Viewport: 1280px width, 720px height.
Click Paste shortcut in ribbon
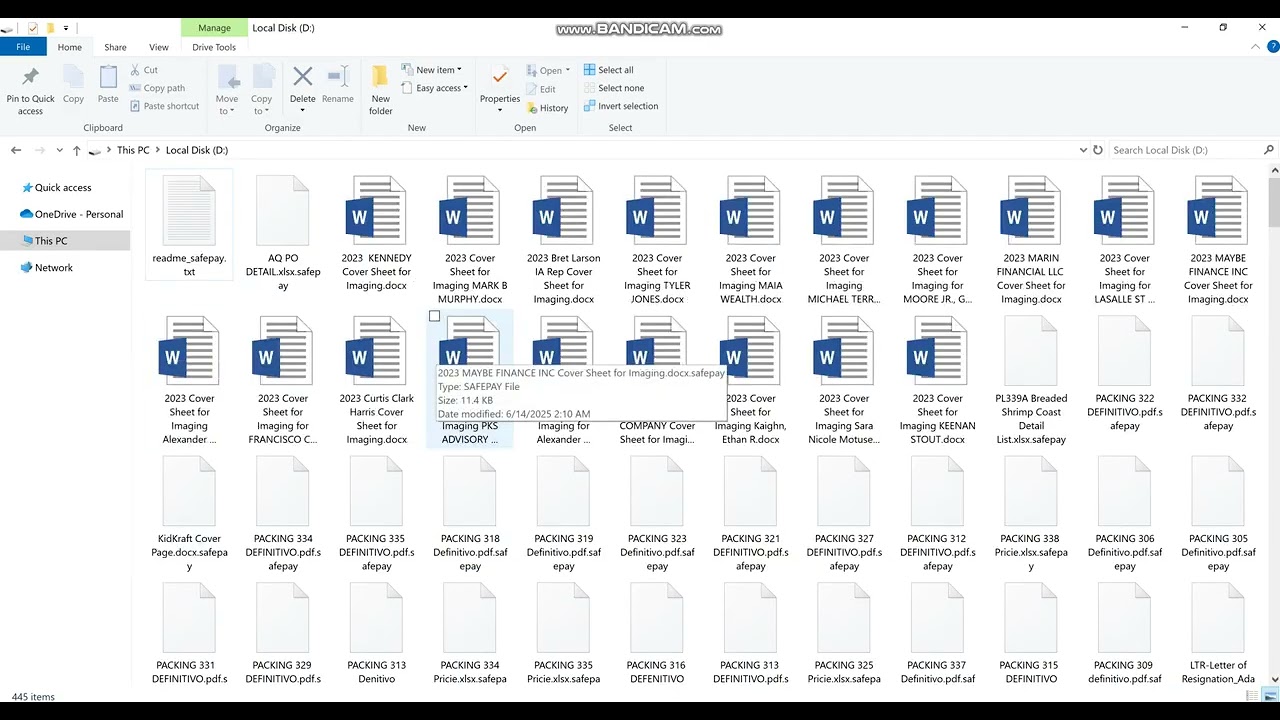coord(164,106)
